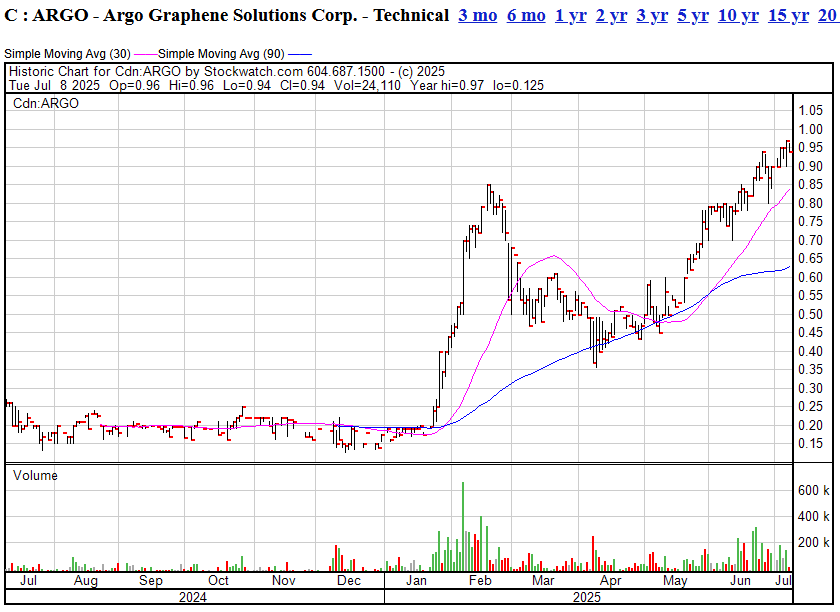This screenshot has height=612, width=840.
Task: Click the 2024 year label on axis
Action: (x=193, y=598)
